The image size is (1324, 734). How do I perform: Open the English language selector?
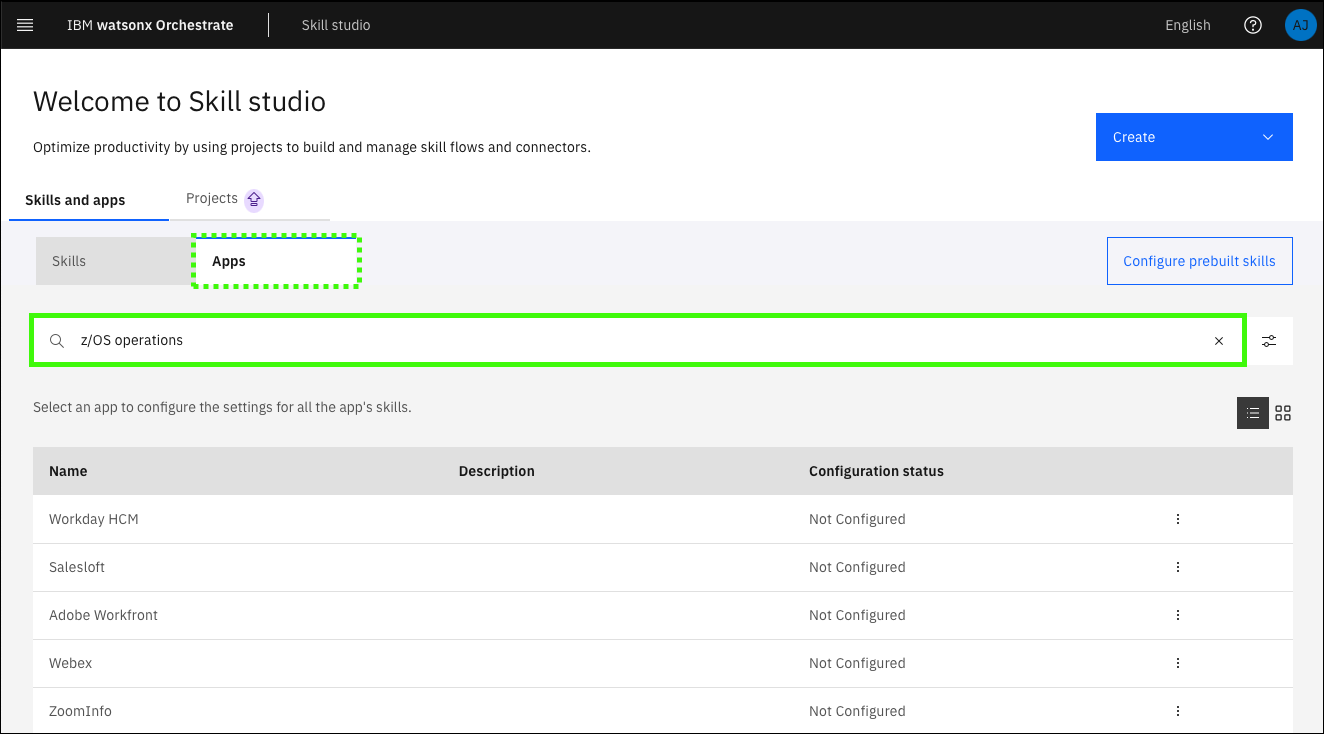point(1187,25)
